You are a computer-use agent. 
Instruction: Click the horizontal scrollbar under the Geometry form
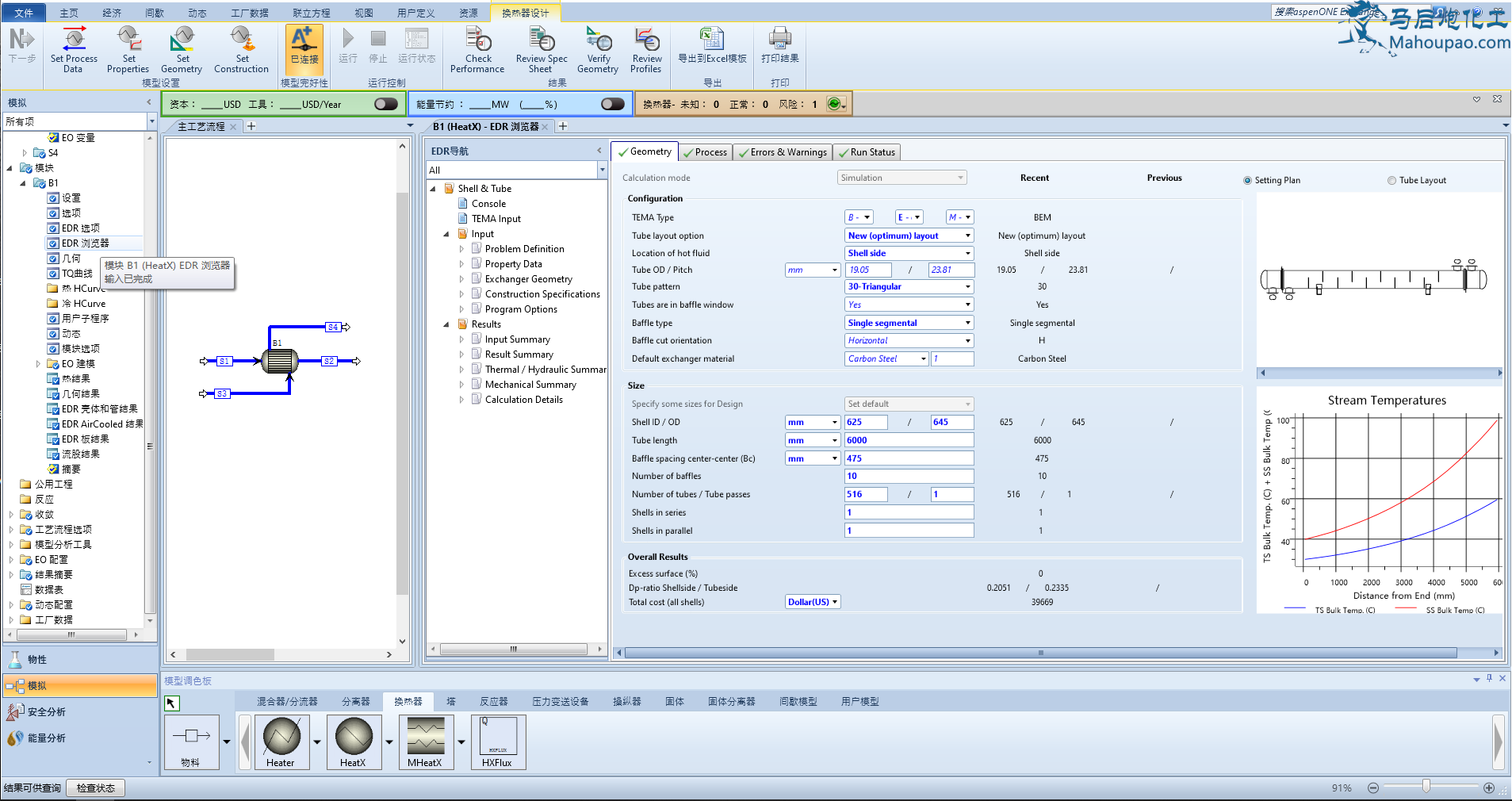1041,653
